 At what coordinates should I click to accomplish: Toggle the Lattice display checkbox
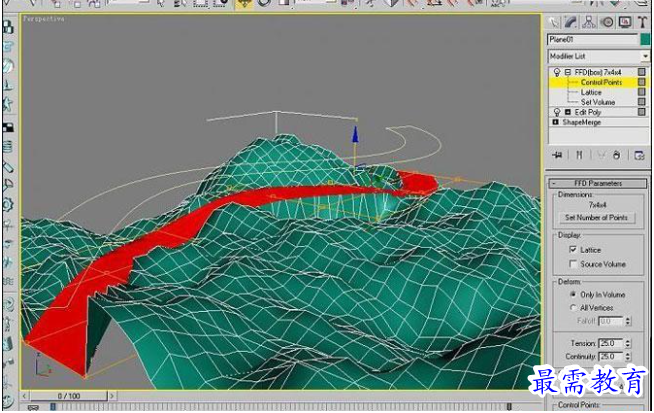click(573, 249)
